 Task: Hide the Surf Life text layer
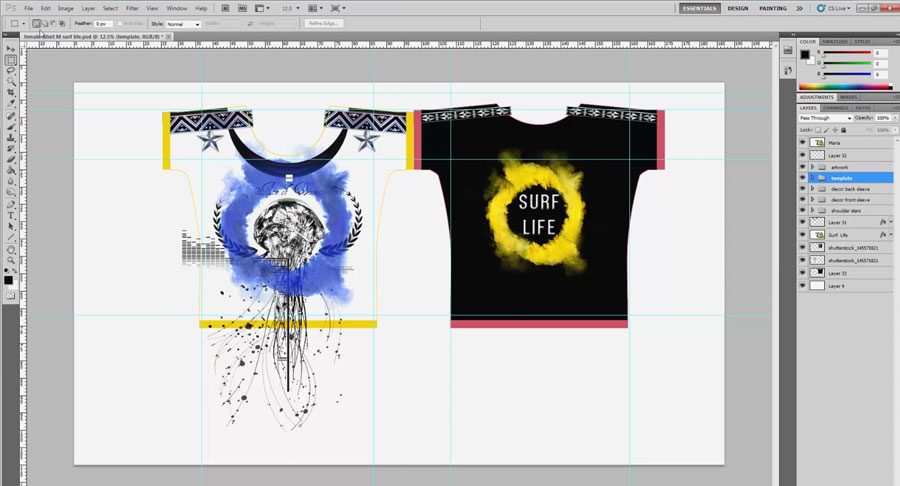tap(802, 235)
